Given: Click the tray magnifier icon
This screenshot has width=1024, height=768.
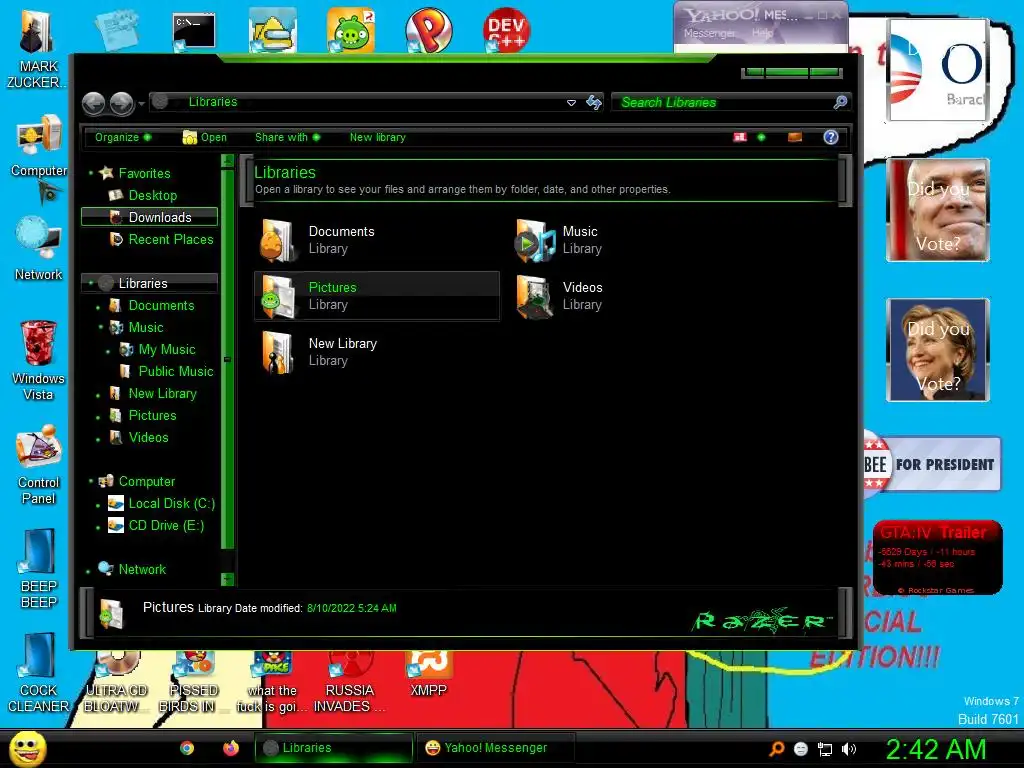Looking at the screenshot, I should tap(777, 749).
